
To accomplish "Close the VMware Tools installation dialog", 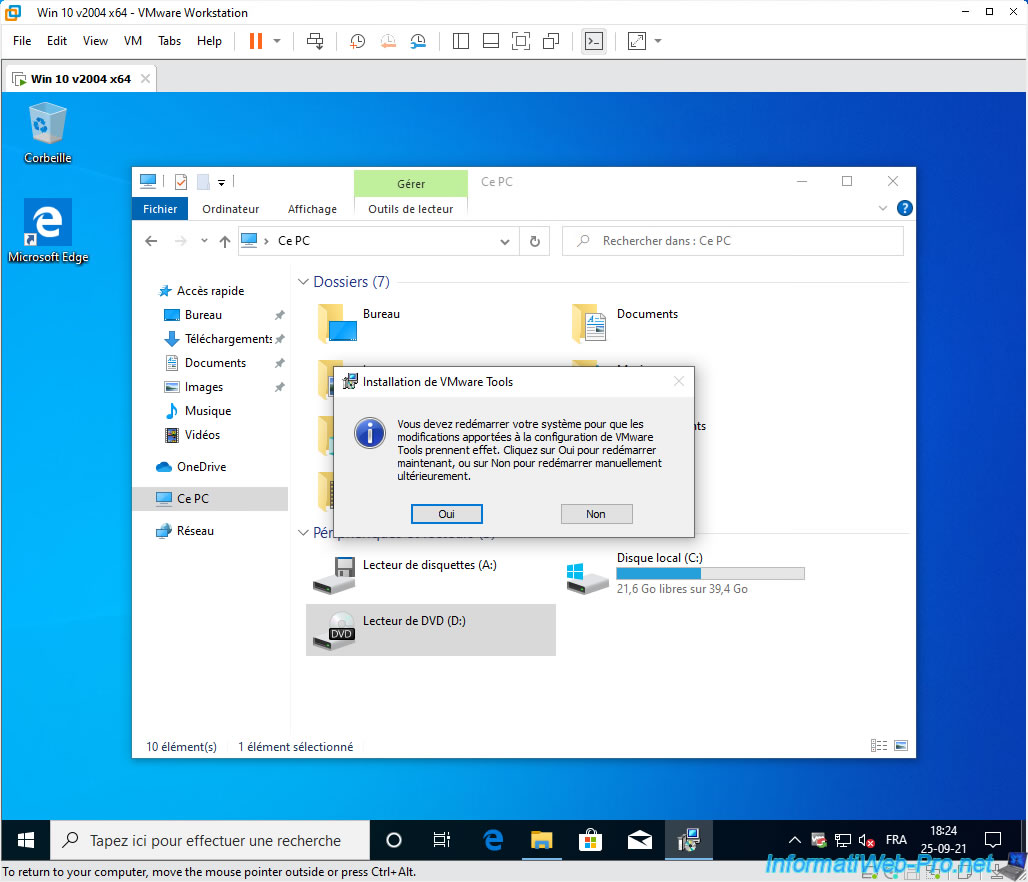I will point(679,381).
